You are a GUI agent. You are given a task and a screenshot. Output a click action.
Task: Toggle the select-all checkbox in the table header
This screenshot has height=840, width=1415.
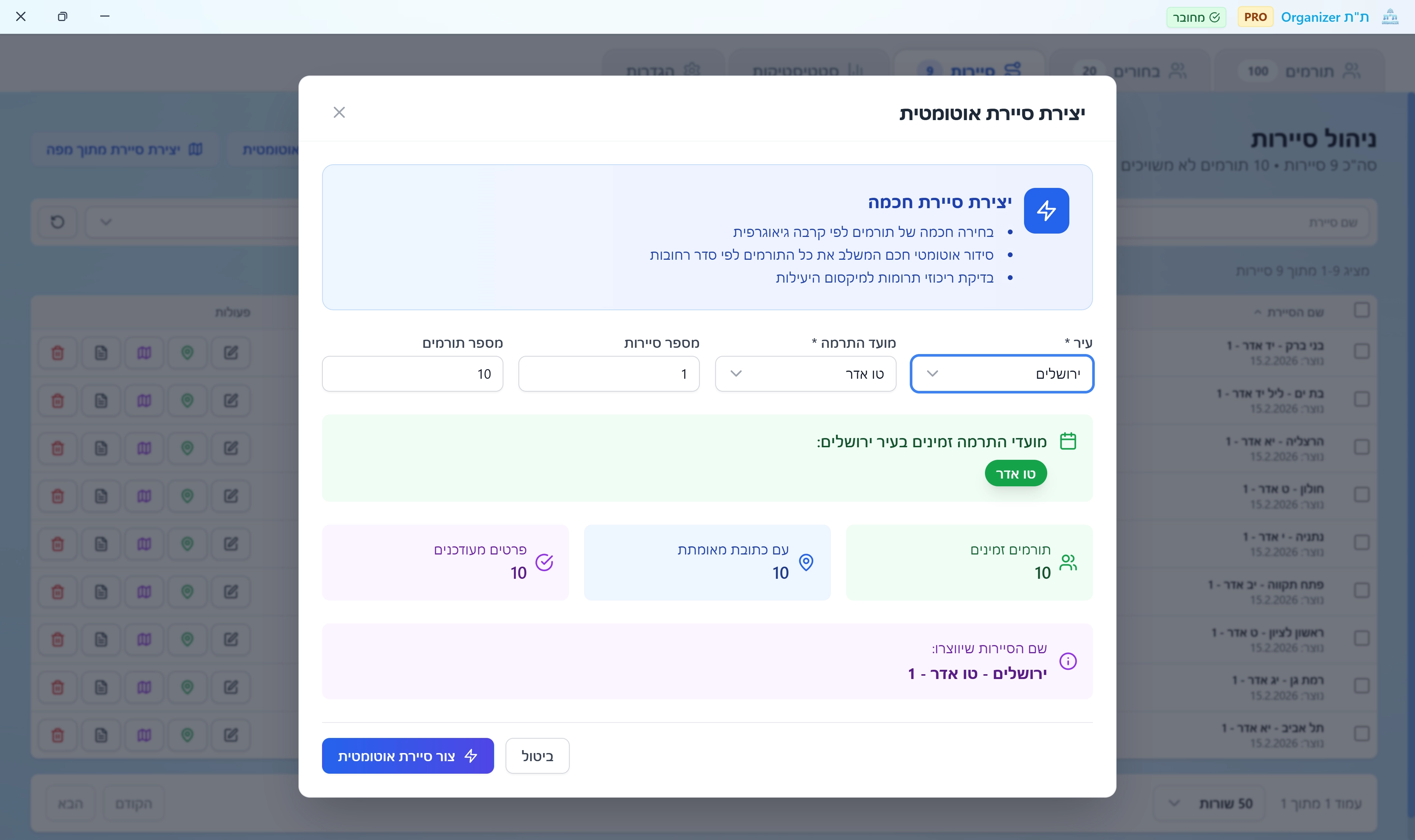click(x=1361, y=310)
